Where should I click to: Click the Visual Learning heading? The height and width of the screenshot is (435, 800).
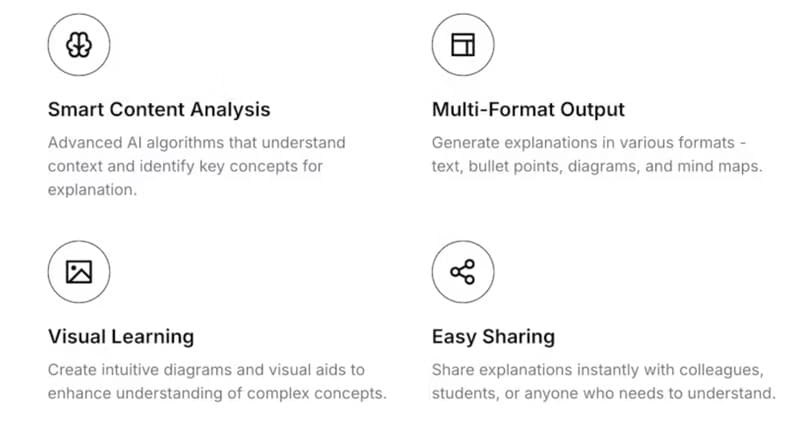click(121, 336)
